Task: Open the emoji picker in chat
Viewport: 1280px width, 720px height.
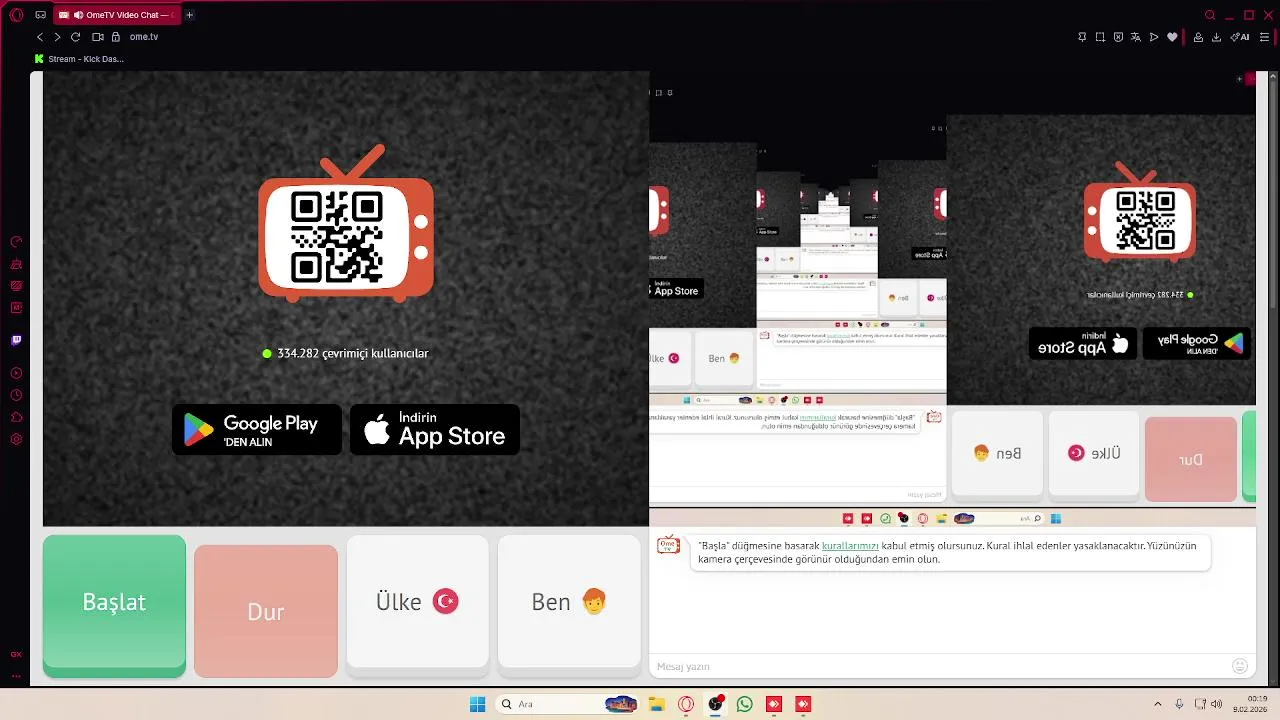Action: (1240, 666)
